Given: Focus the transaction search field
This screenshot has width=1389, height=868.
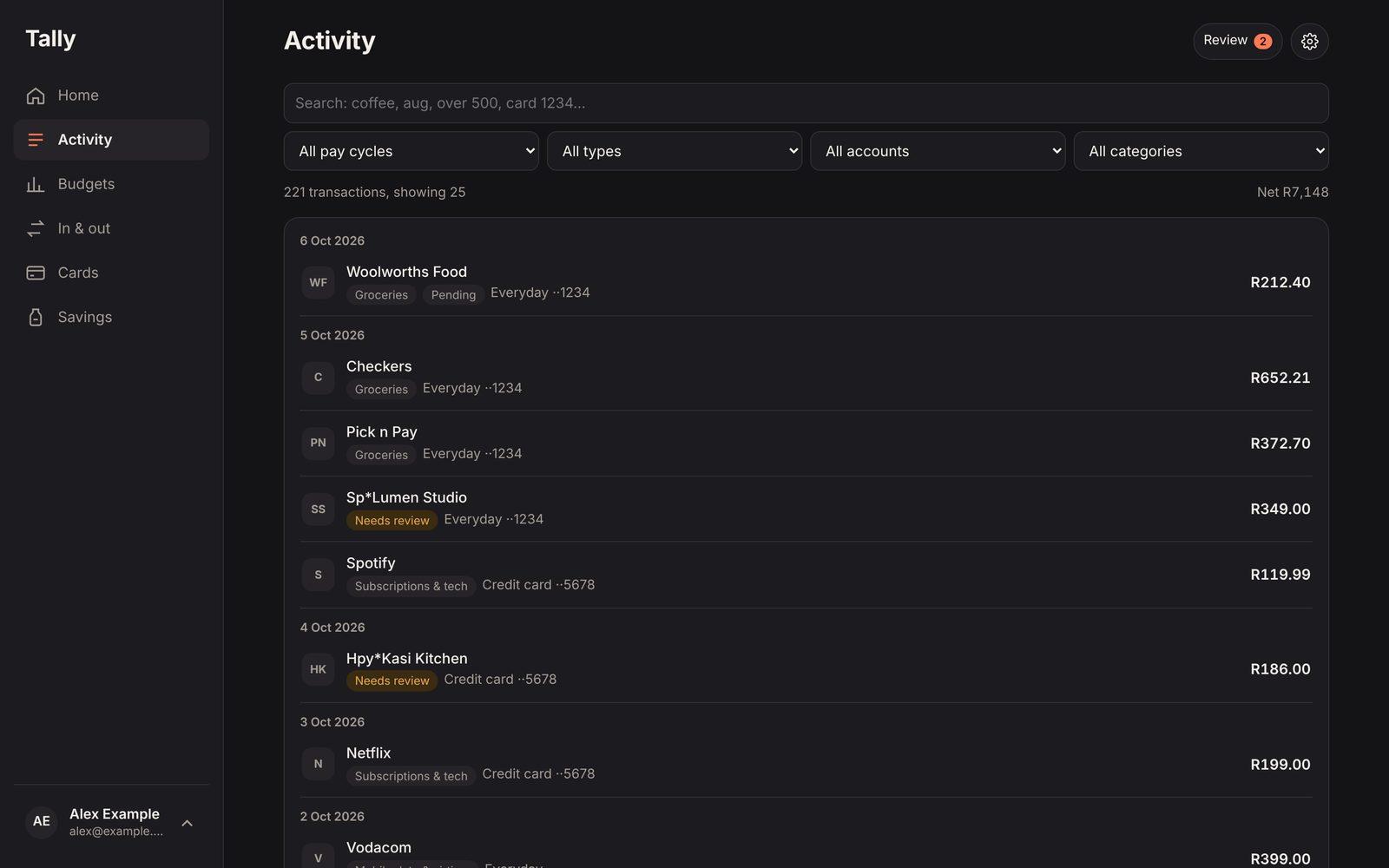Looking at the screenshot, I should pos(806,103).
